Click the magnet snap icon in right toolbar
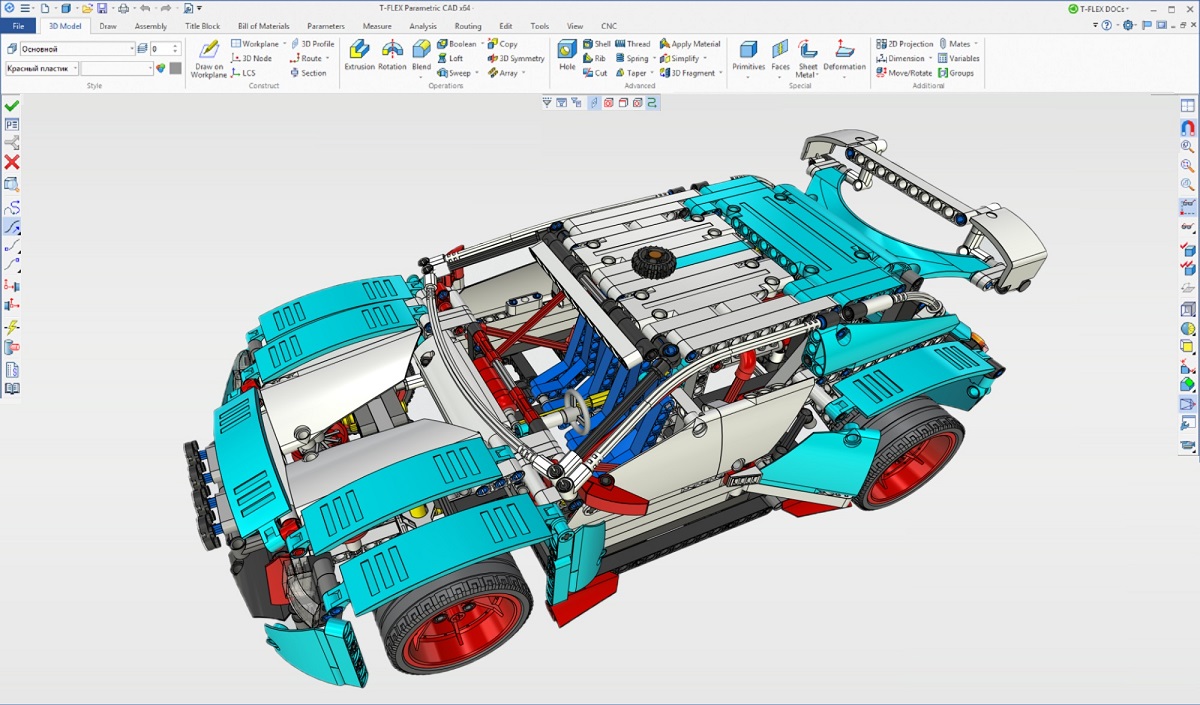 tap(1188, 127)
